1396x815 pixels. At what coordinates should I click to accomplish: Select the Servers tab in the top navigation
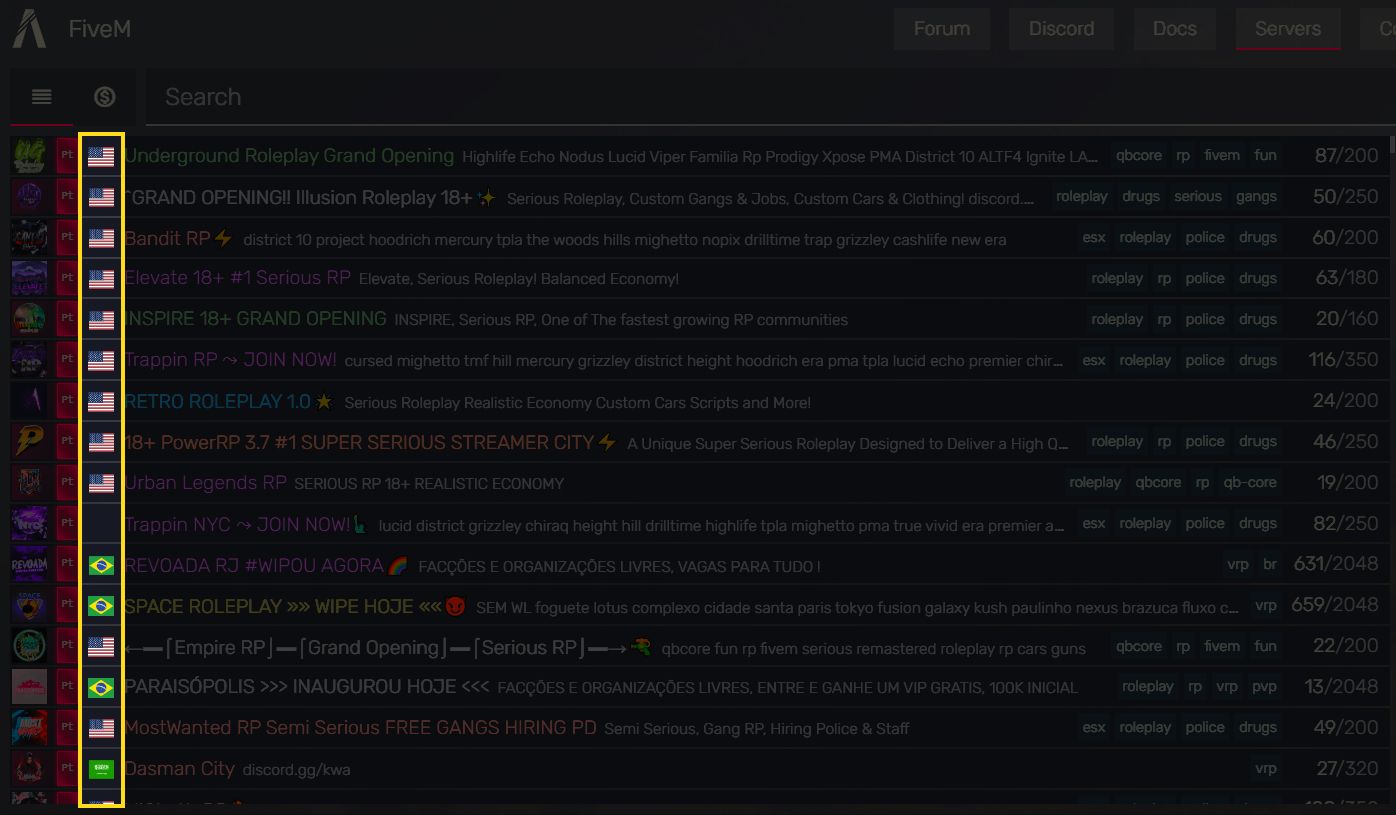(x=1288, y=28)
